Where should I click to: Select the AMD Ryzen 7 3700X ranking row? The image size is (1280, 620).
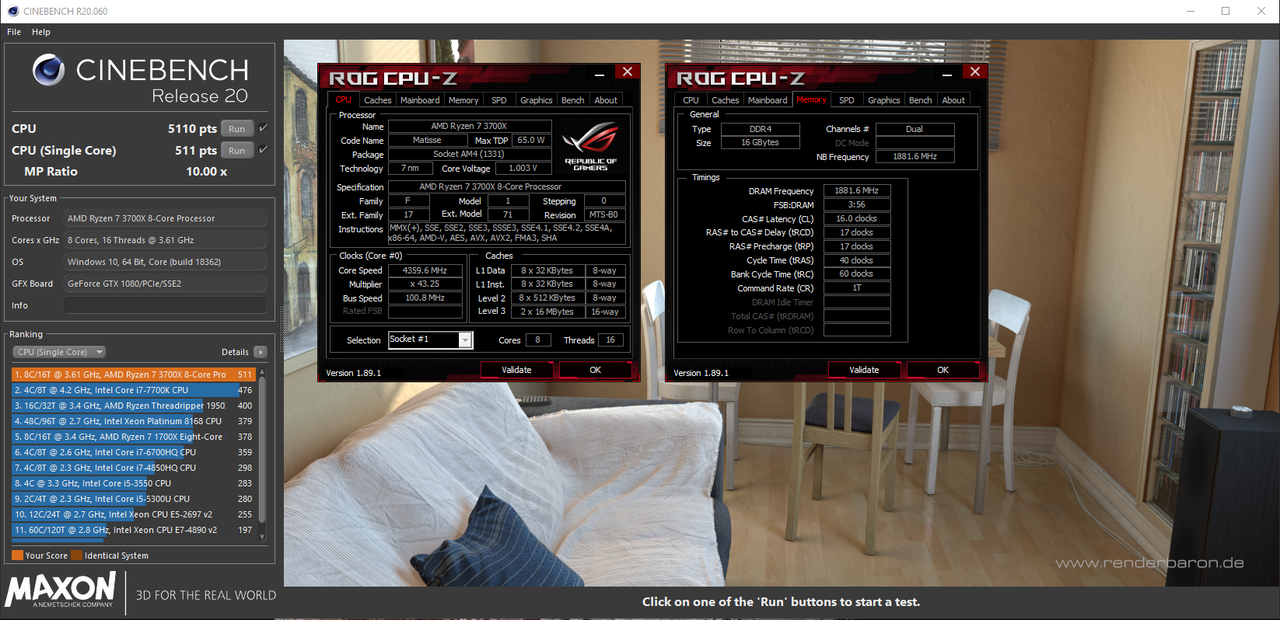click(134, 374)
